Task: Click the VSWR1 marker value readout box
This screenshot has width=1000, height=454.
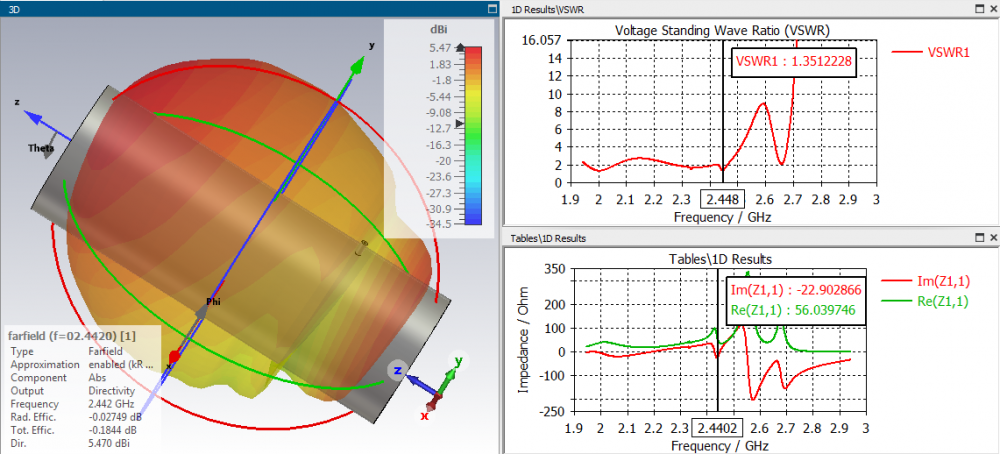Action: [x=793, y=62]
